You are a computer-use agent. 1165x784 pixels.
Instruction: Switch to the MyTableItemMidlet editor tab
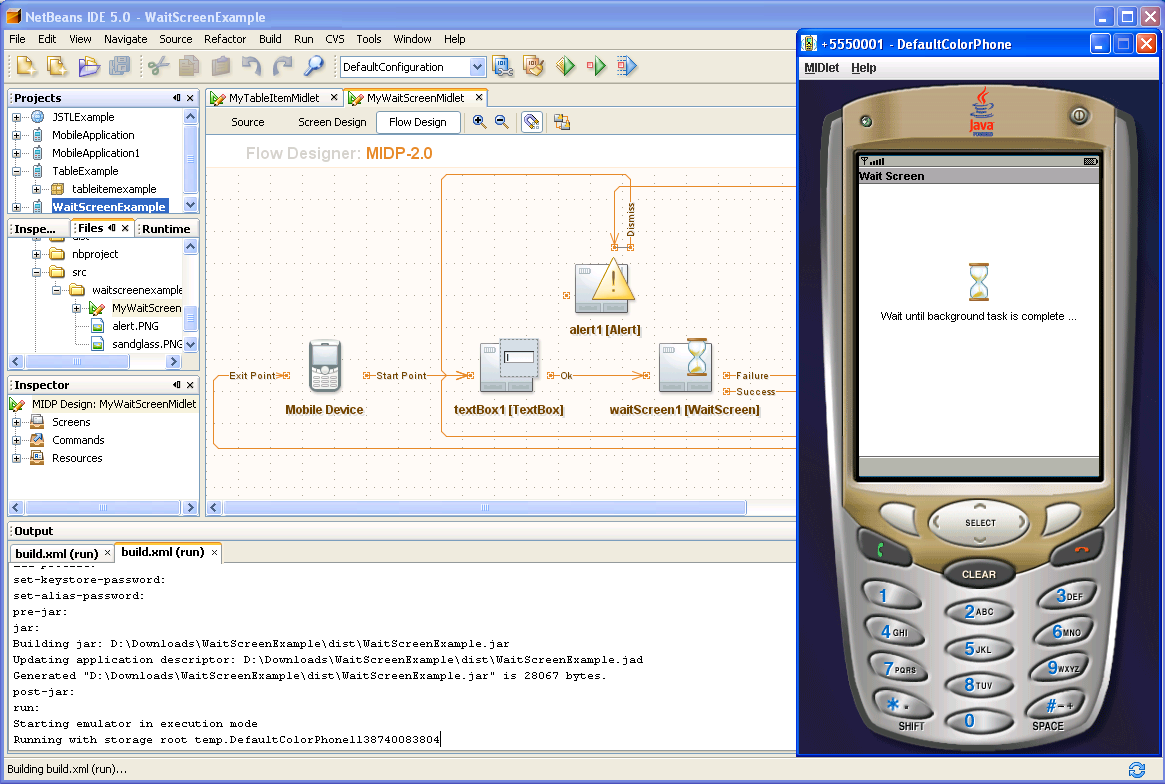point(273,97)
